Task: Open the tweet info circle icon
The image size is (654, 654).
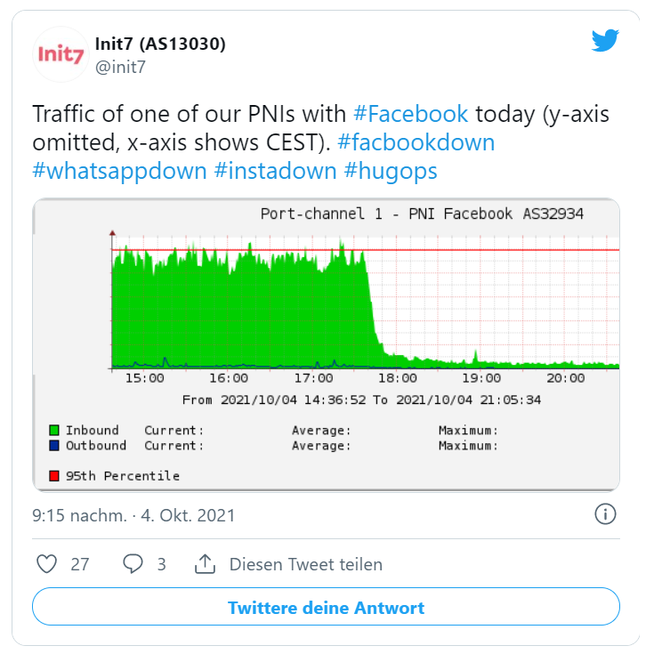Action: tap(605, 514)
